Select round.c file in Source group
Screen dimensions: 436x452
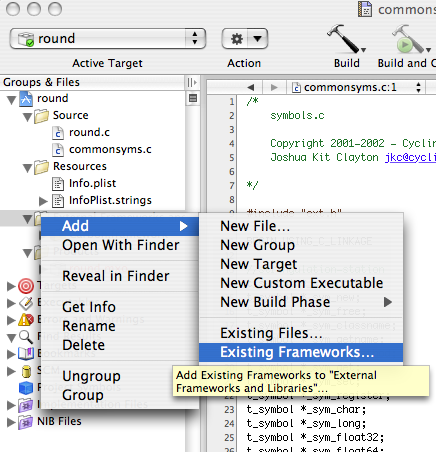[x=89, y=132]
